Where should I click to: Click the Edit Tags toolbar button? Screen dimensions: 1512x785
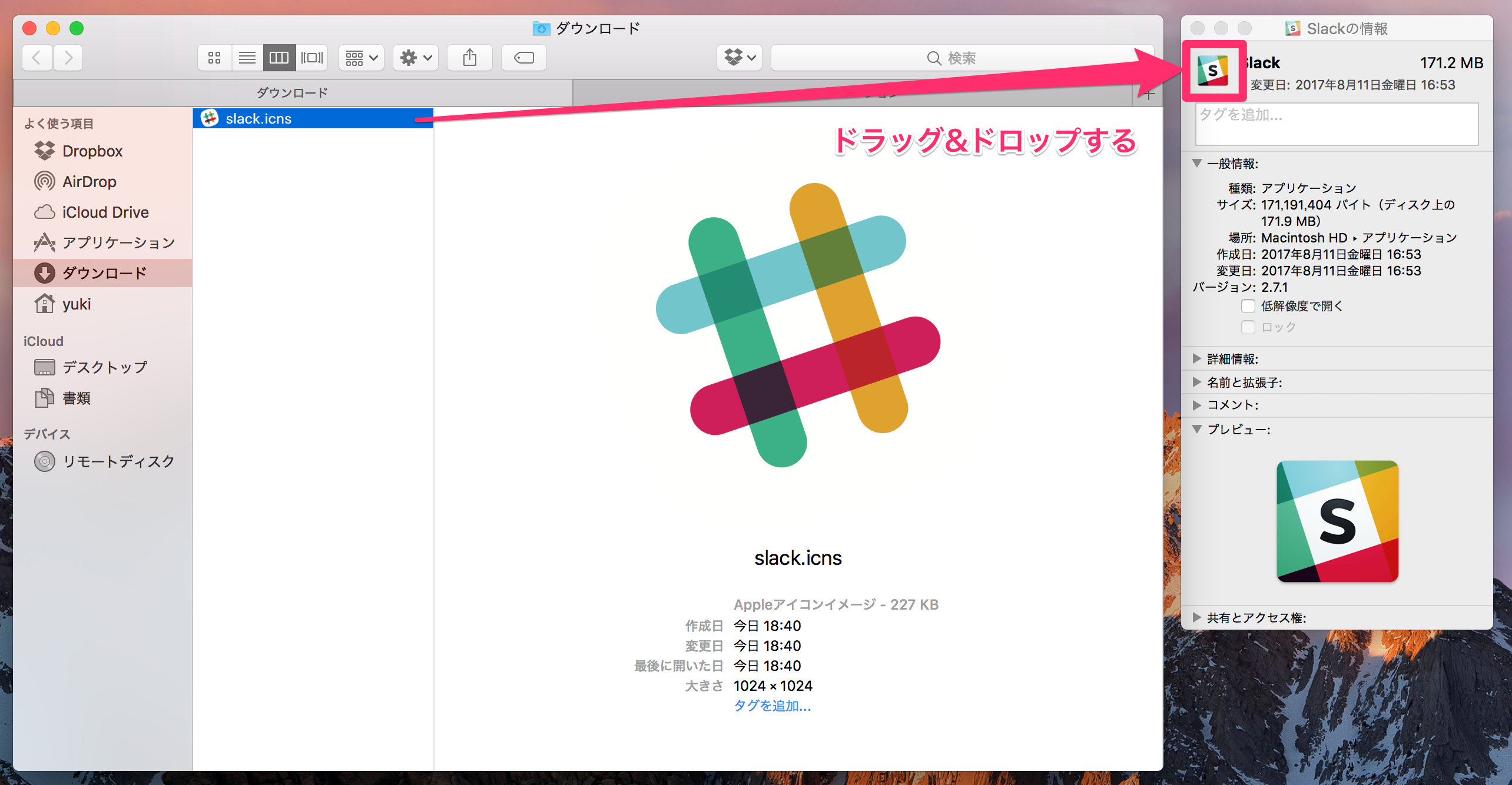[x=524, y=58]
